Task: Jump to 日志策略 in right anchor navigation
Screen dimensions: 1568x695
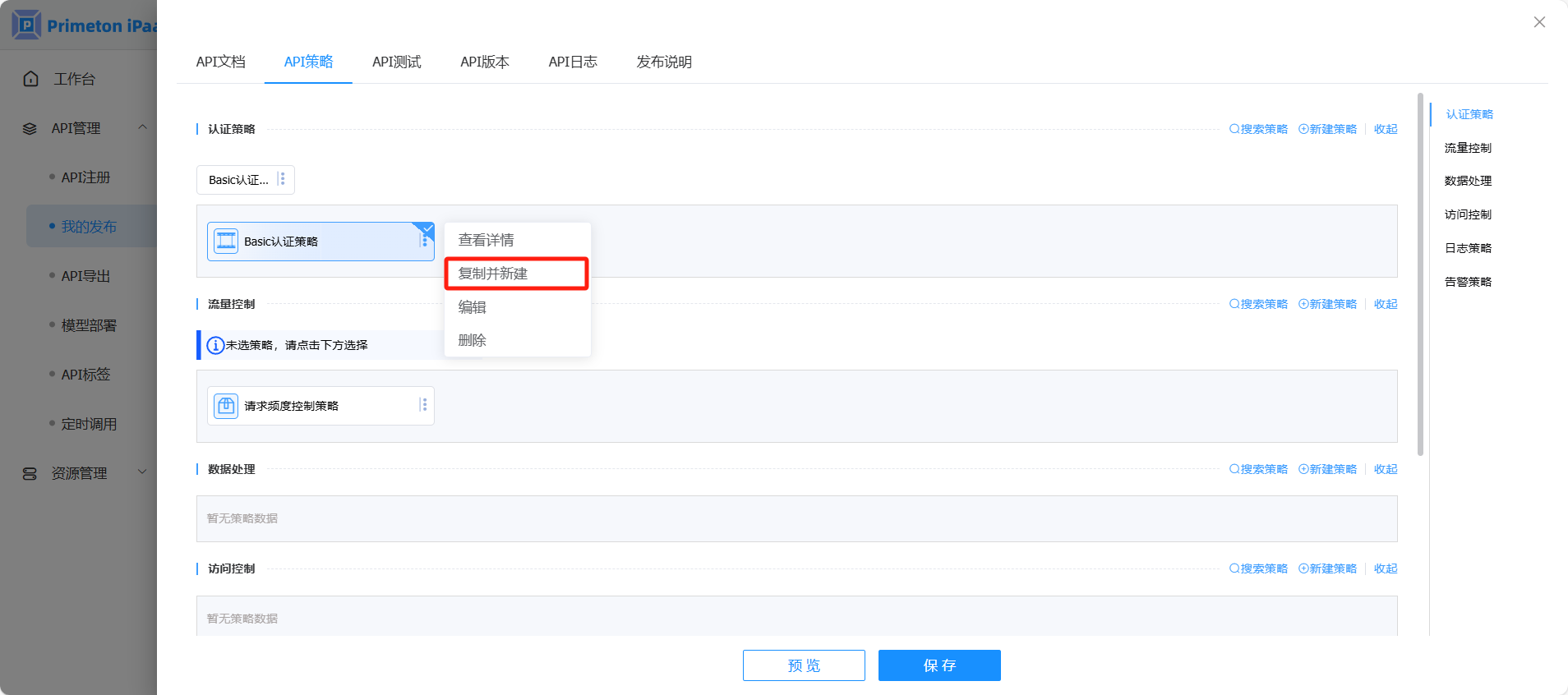Action: click(x=1468, y=248)
